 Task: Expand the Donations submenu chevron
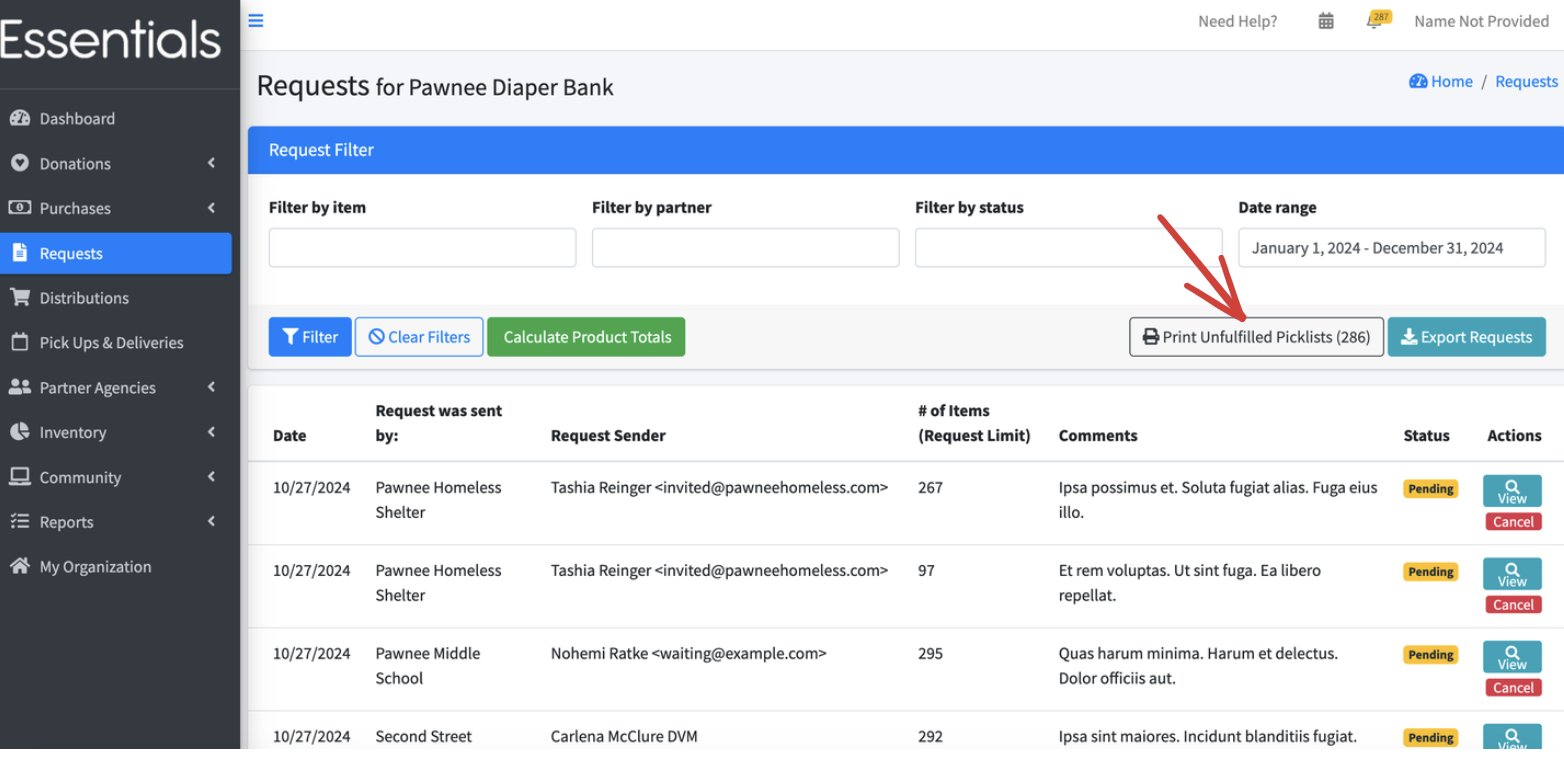[212, 163]
